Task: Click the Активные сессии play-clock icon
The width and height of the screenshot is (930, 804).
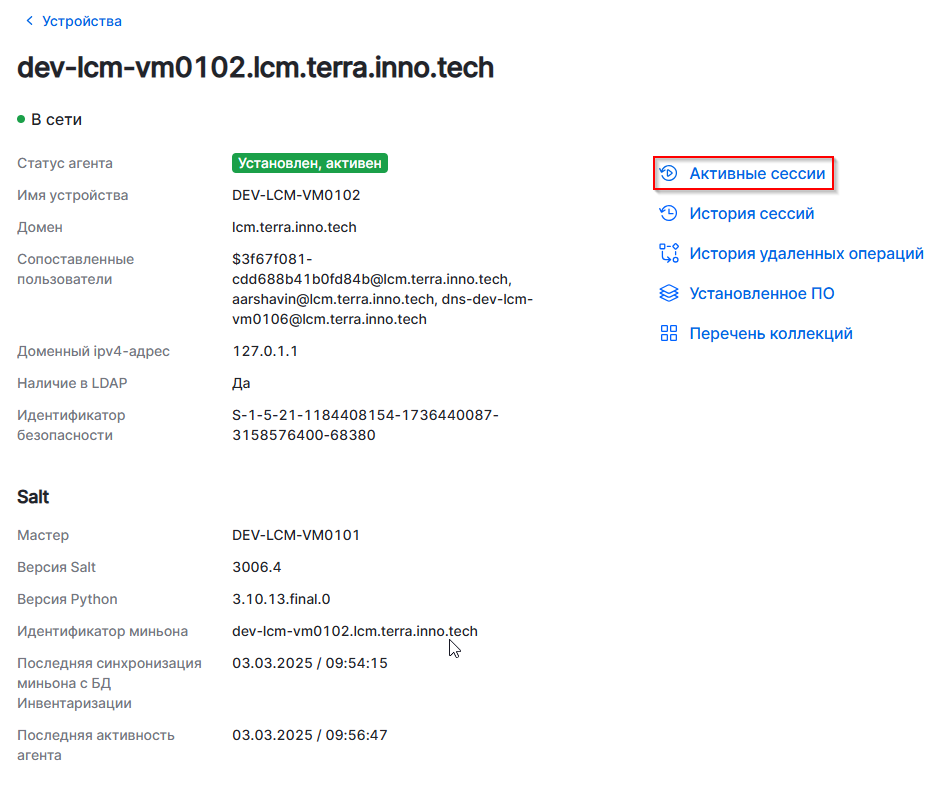Action: click(x=669, y=174)
